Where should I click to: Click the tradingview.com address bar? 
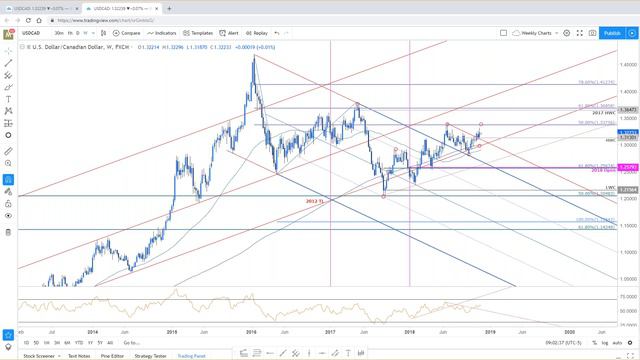click(x=105, y=20)
